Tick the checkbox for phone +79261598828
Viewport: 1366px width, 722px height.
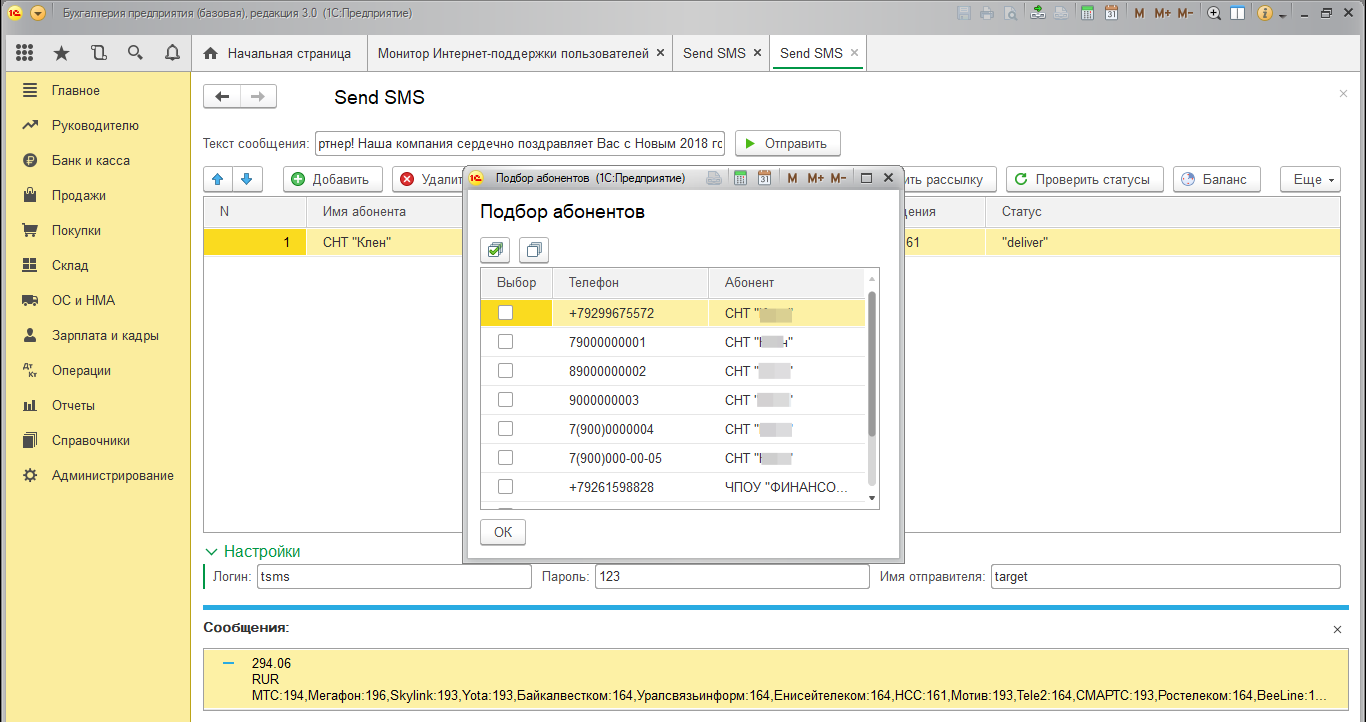(505, 487)
